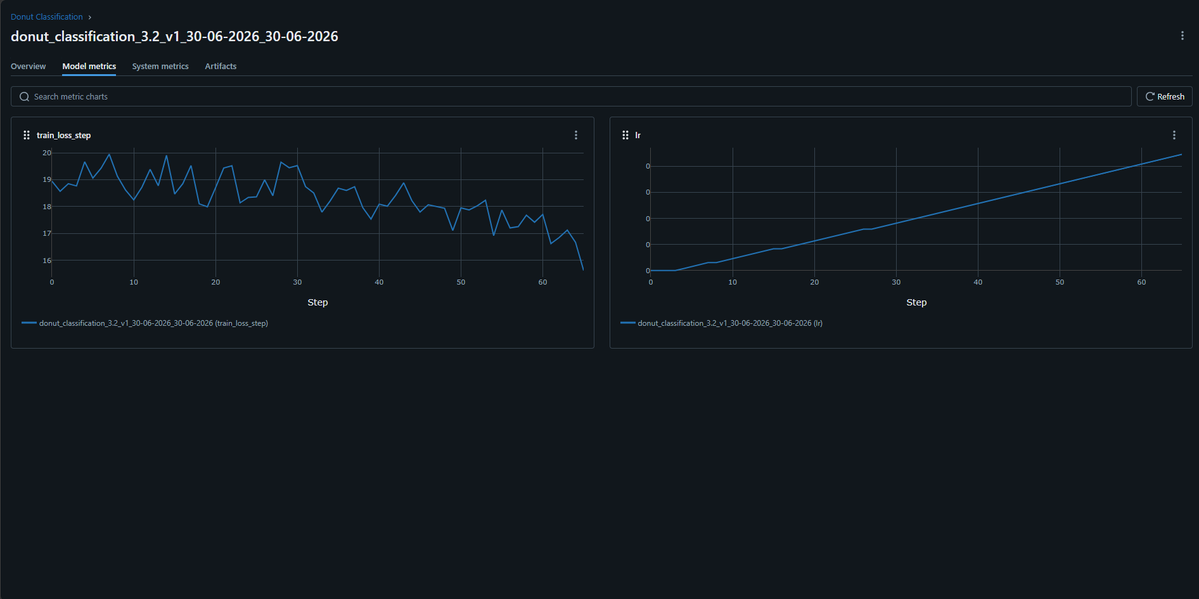Grab the train_loss_step chart drag handle

27,135
